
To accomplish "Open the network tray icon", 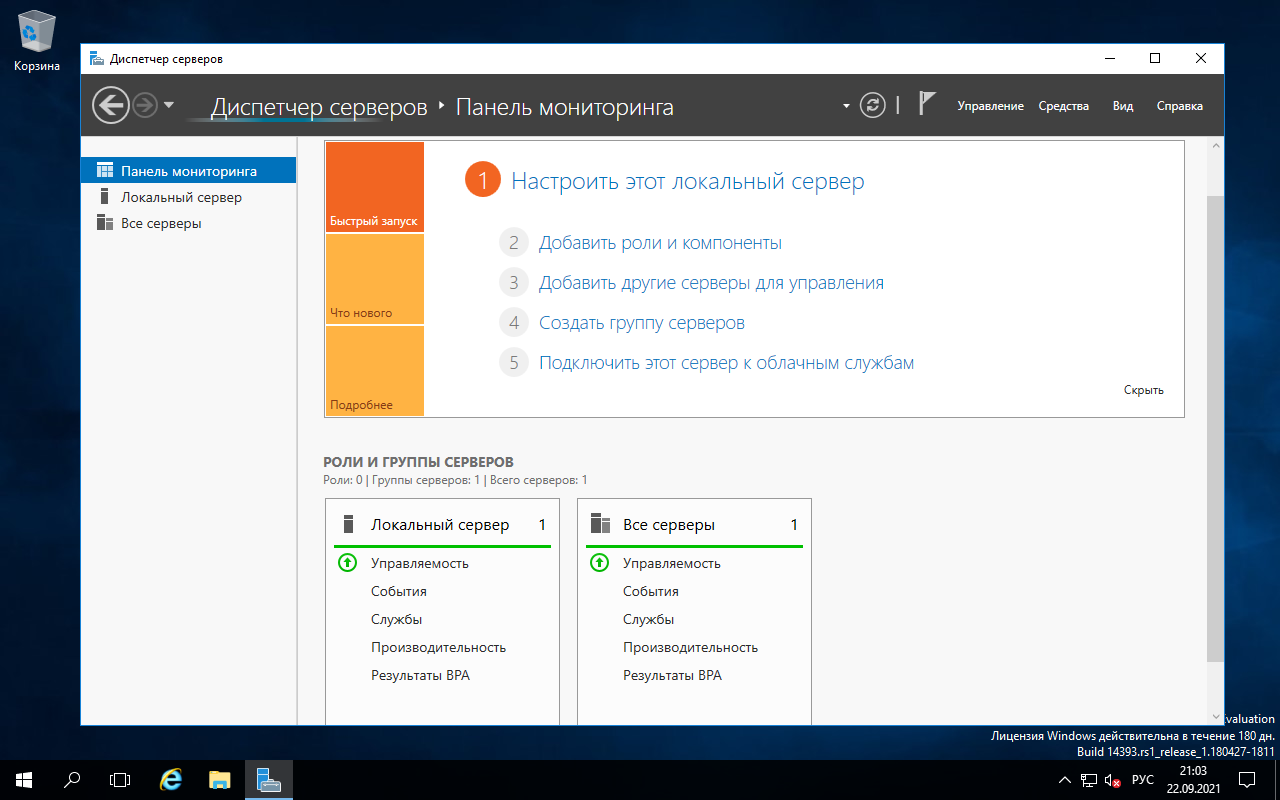I will (1089, 780).
